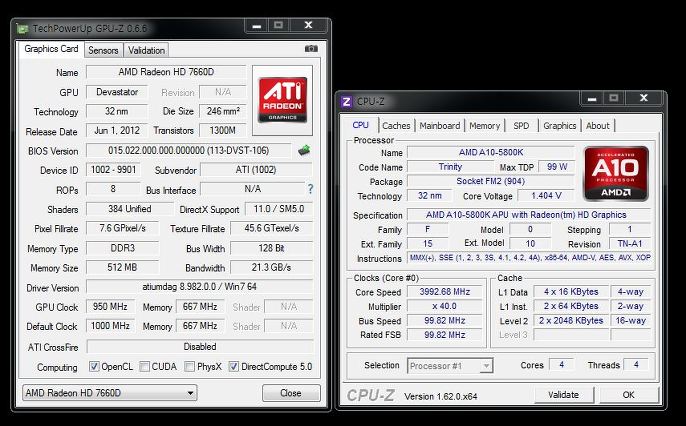Screen dimensions: 686x426
Task: Minimize the GPU-Z window
Action: click(256, 25)
